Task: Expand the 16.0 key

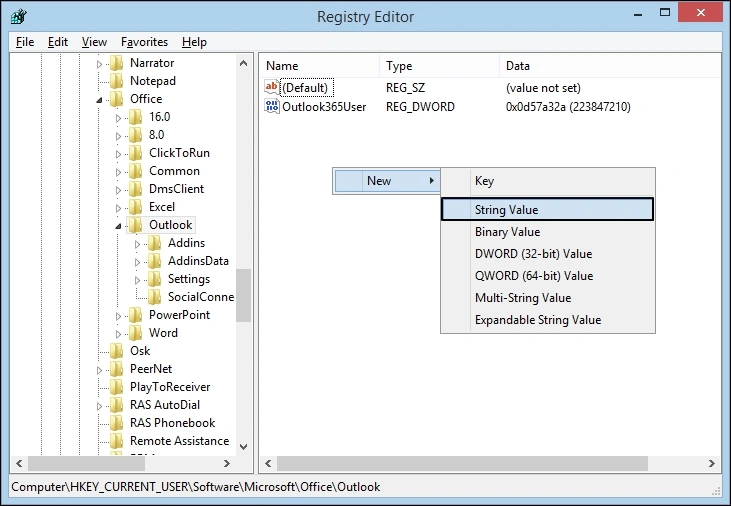Action: [118, 118]
